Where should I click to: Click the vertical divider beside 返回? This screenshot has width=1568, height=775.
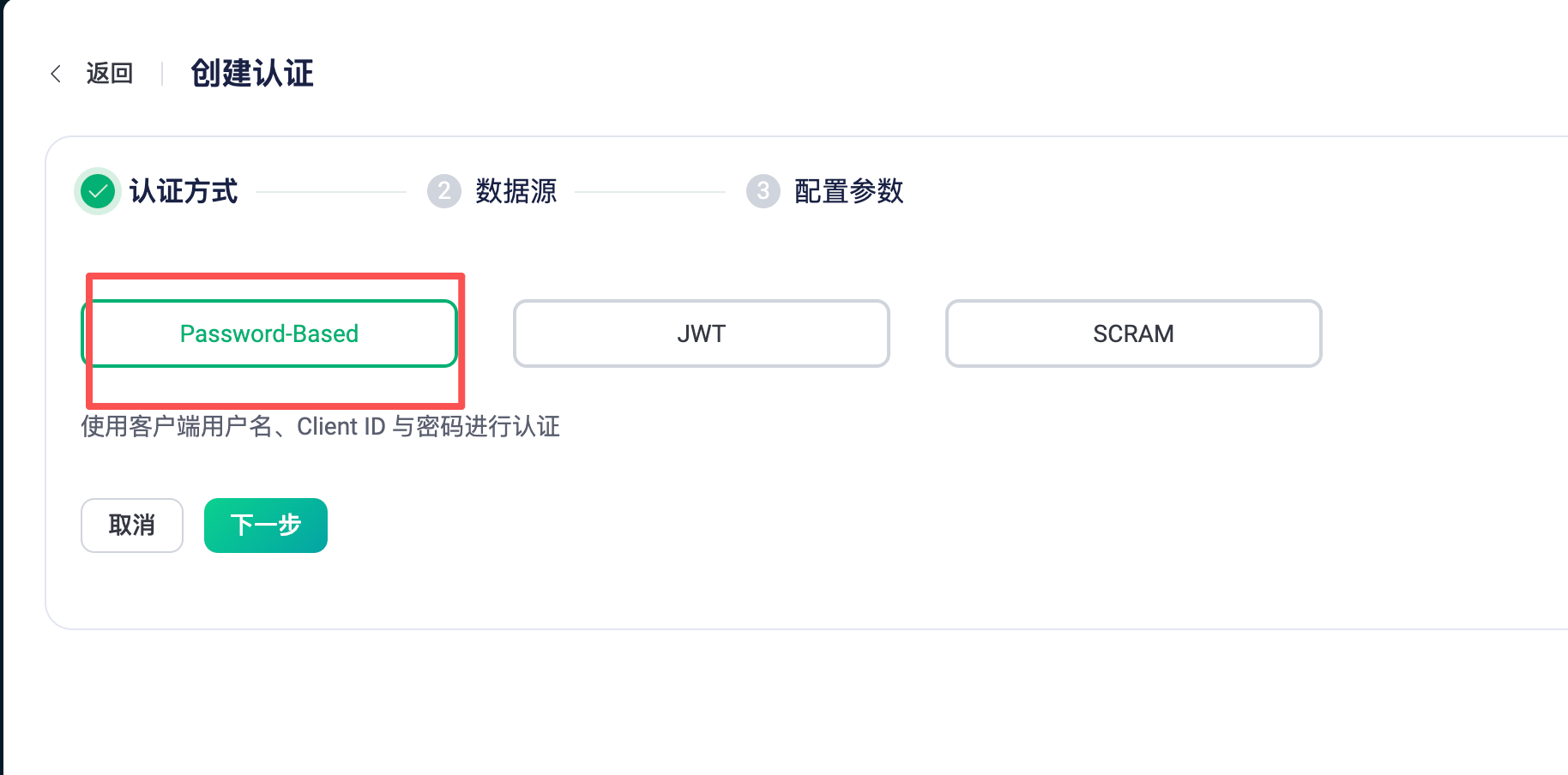tap(162, 74)
